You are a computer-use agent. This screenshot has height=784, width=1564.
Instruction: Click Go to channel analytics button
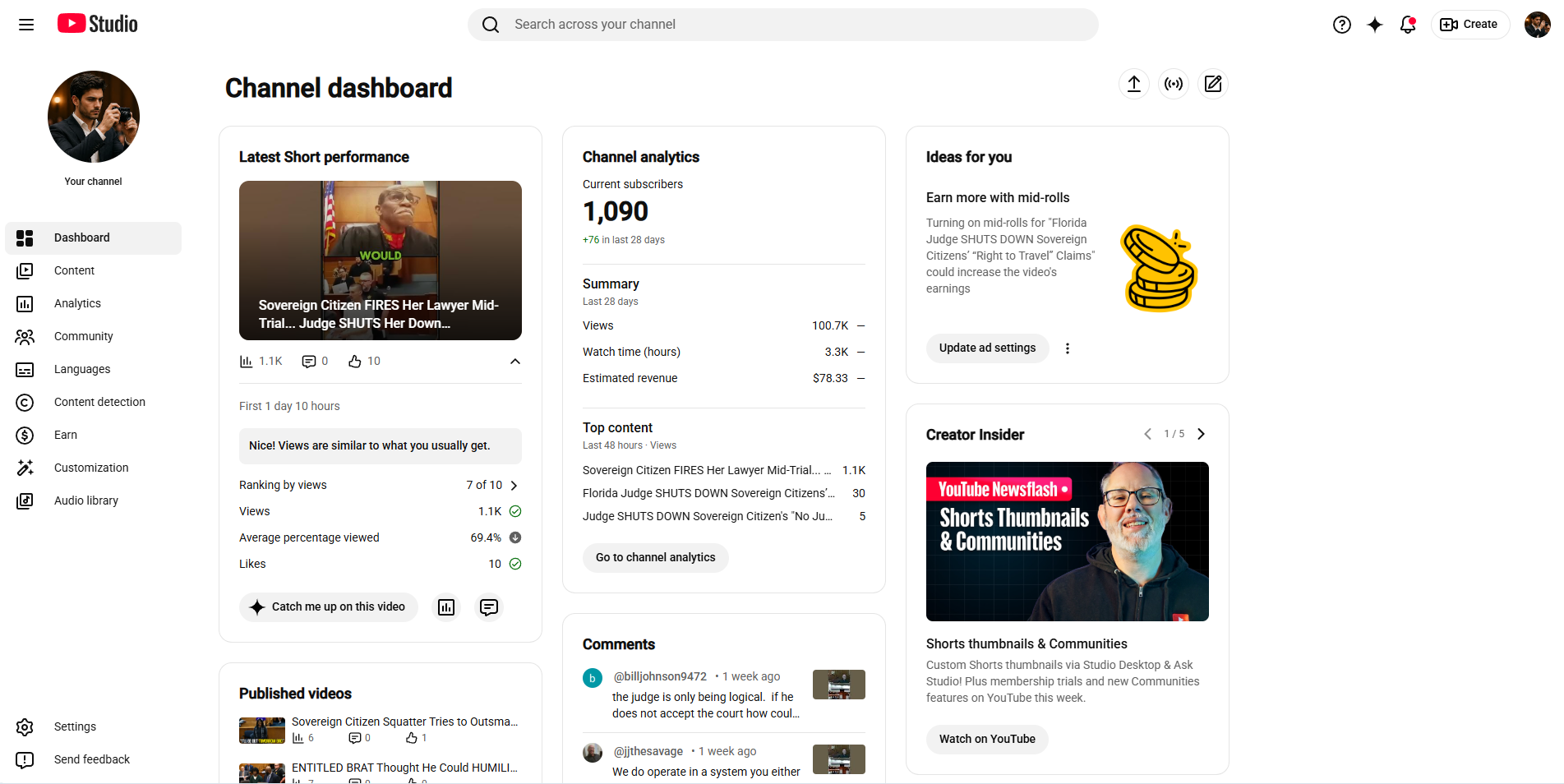[656, 558]
